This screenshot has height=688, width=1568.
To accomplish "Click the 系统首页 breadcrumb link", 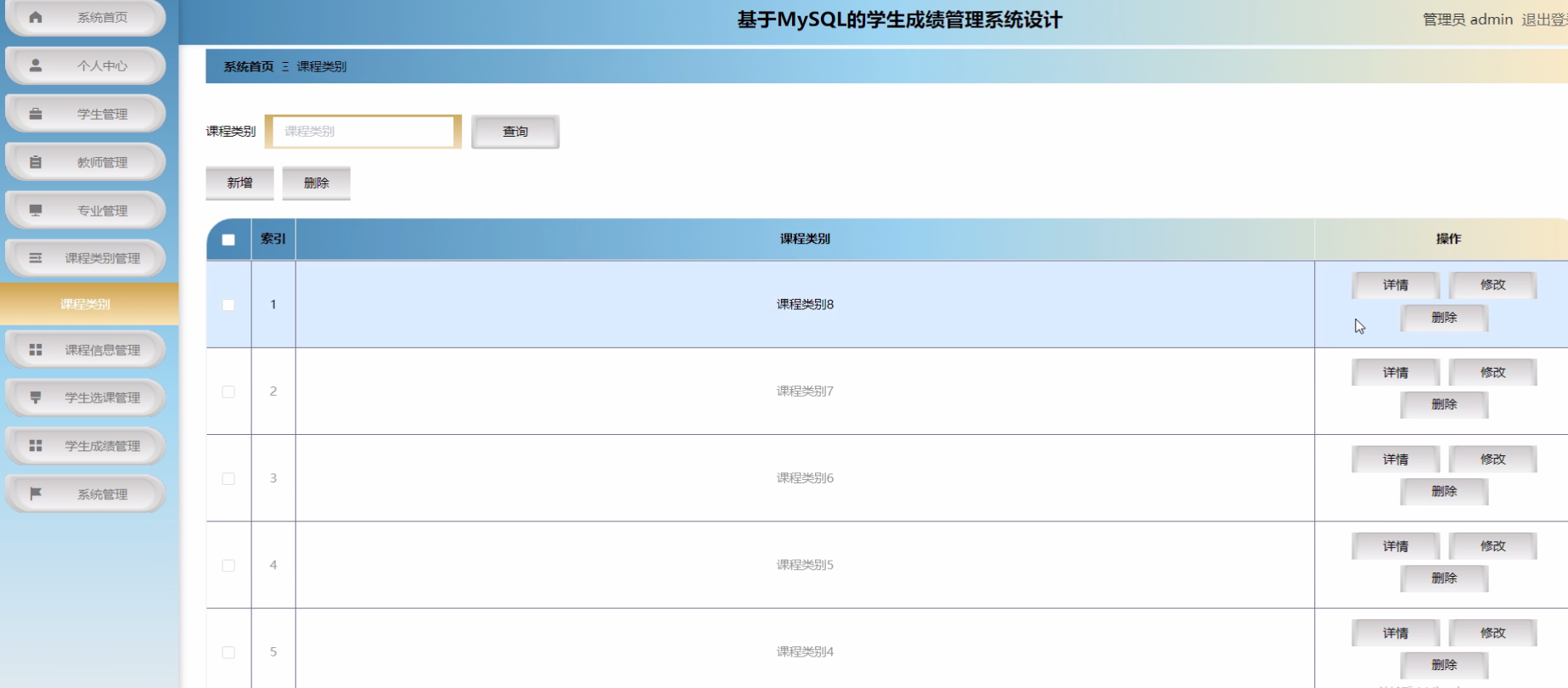I will [x=248, y=66].
